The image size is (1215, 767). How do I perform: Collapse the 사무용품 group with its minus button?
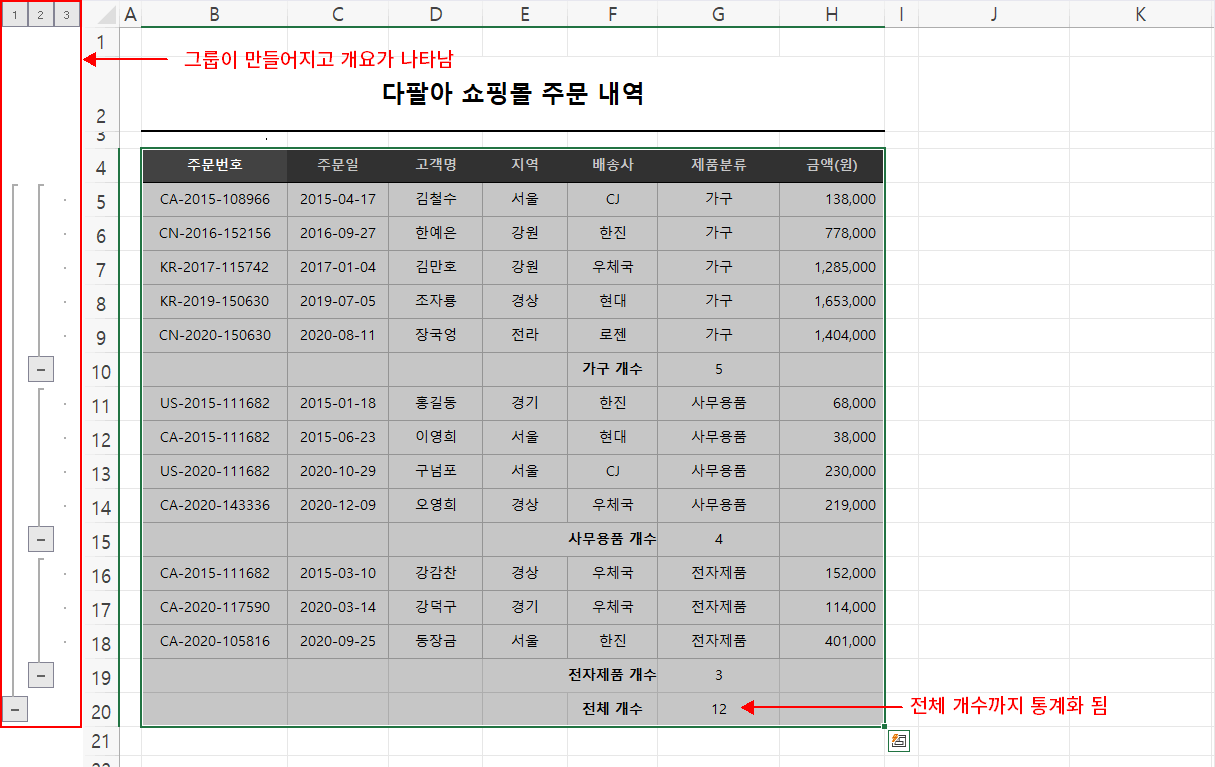pyautogui.click(x=40, y=538)
